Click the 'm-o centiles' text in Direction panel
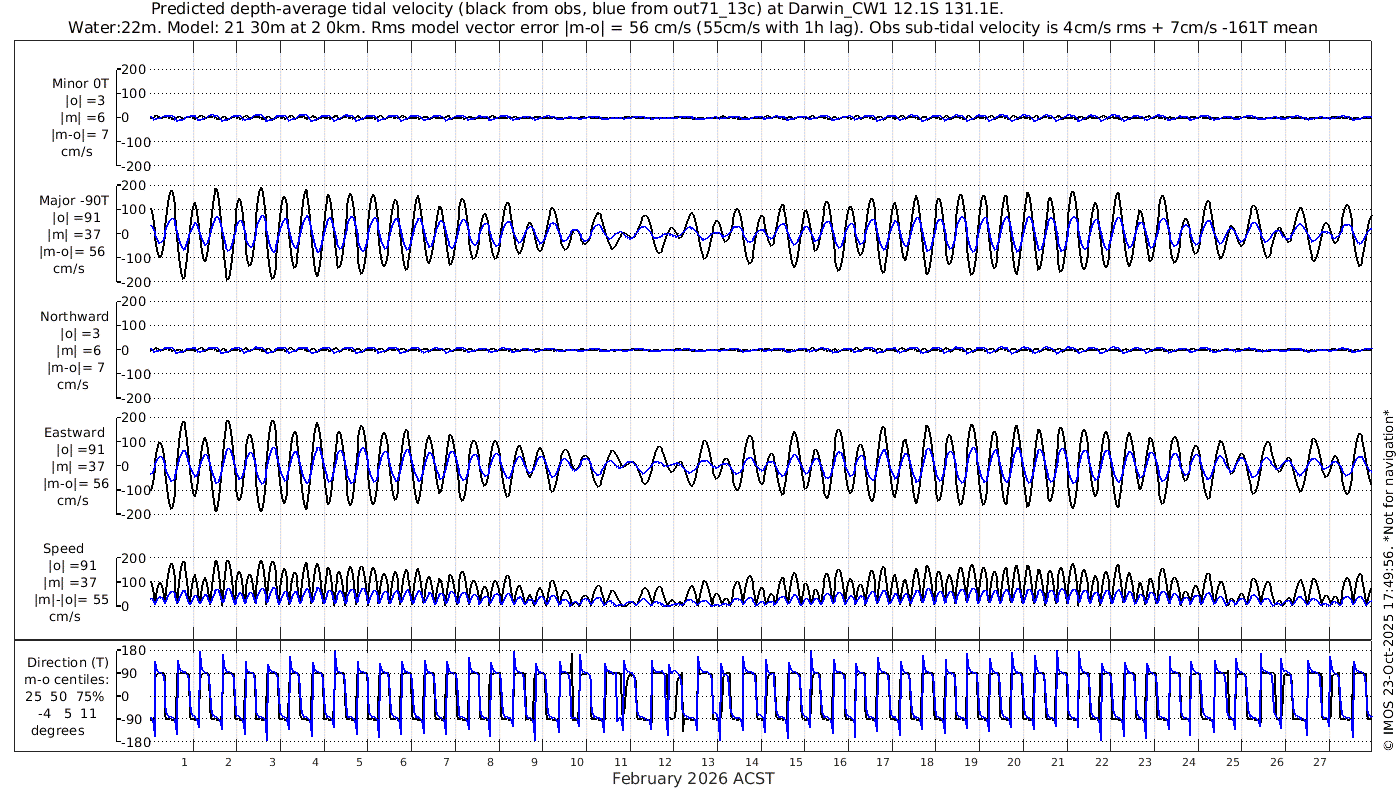Image resolution: width=1400 pixels, height=800 pixels. 68,681
